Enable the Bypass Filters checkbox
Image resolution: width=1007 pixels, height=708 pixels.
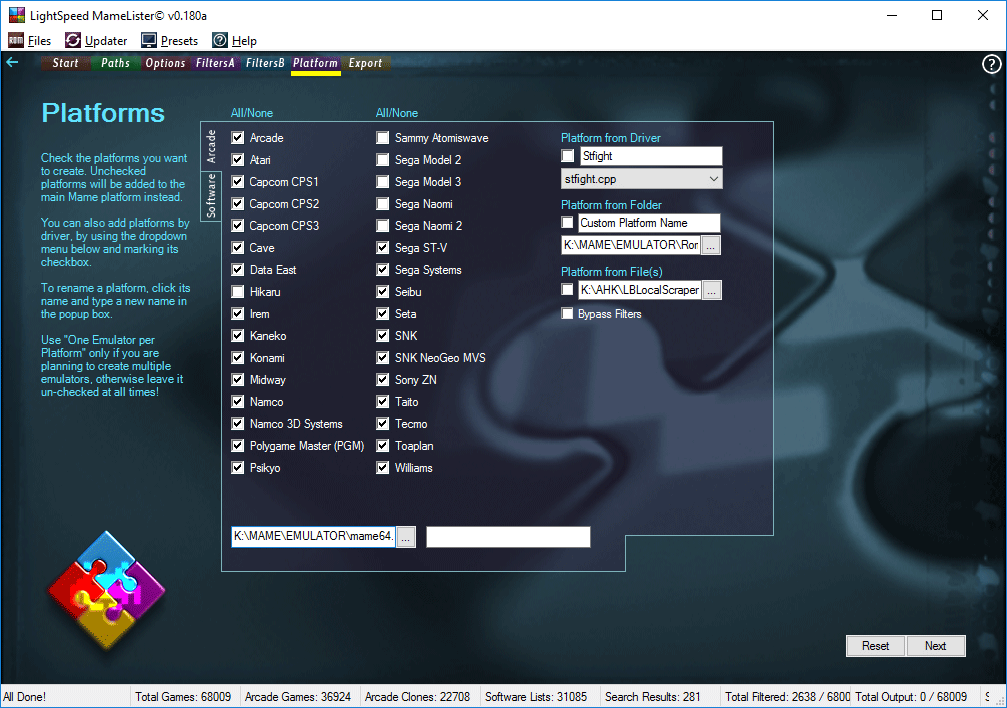(x=567, y=314)
